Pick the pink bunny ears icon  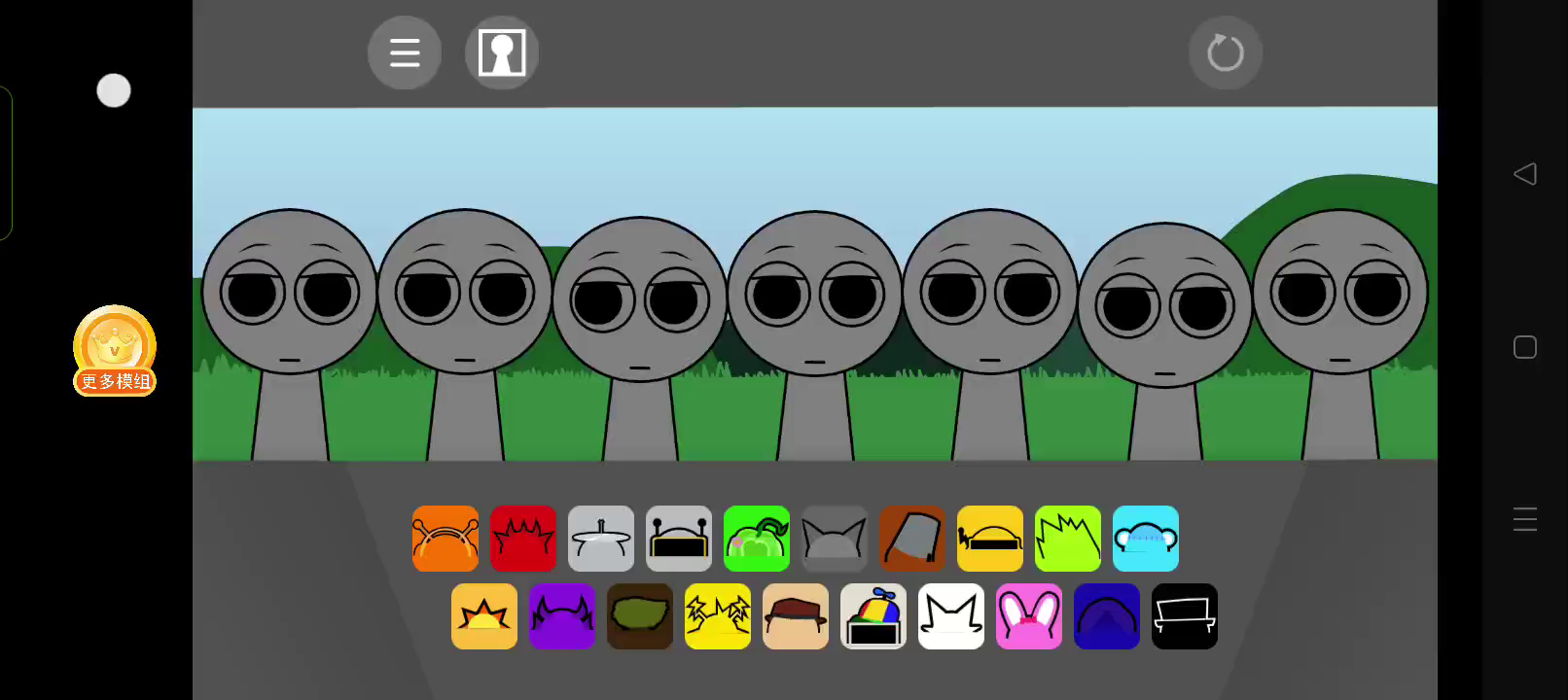(1029, 616)
